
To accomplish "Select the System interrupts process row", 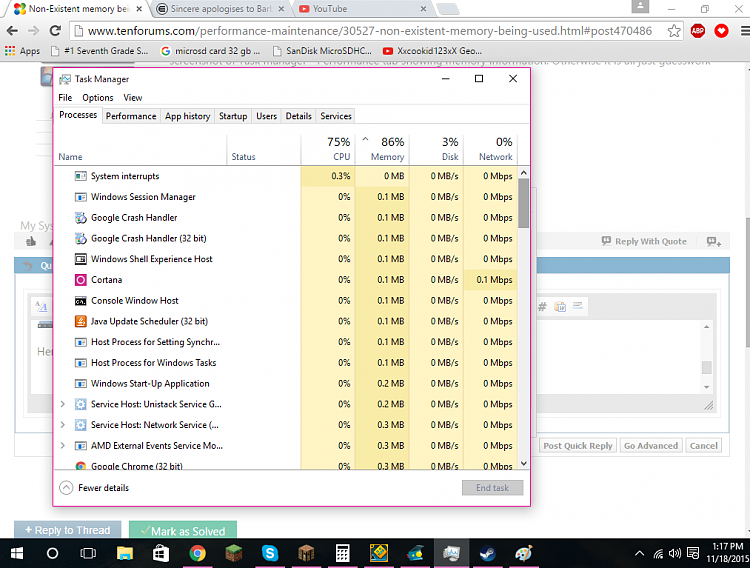I will 285,176.
